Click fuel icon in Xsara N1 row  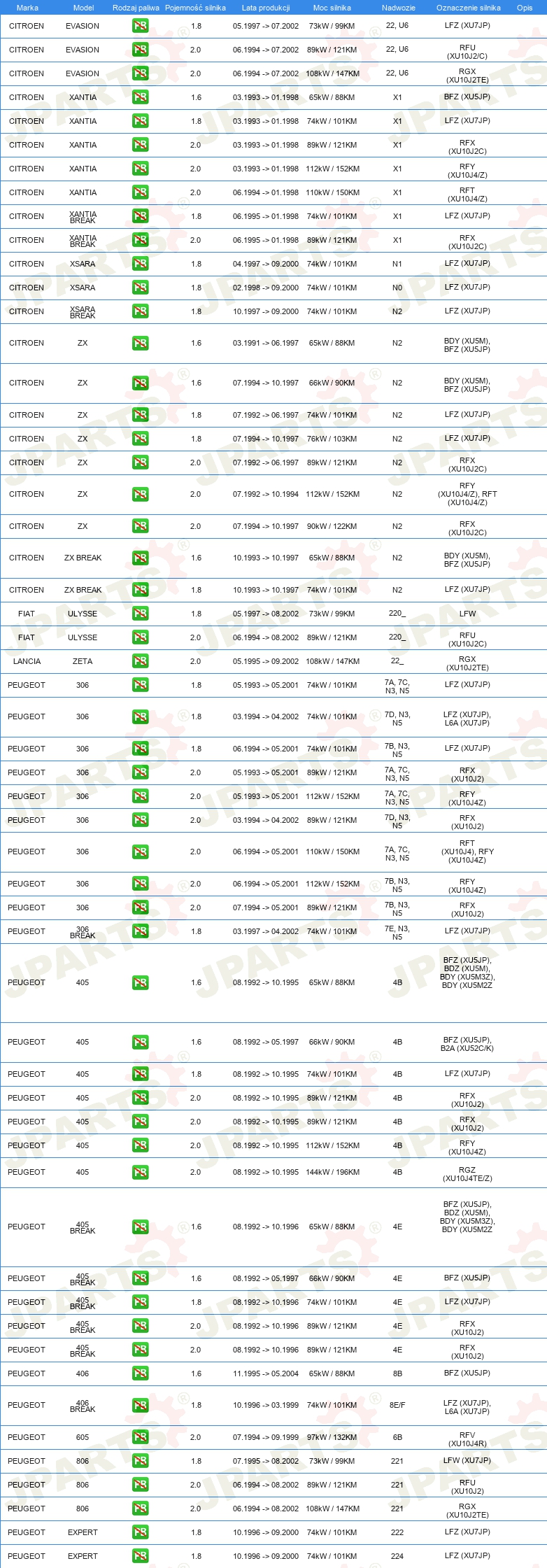click(140, 264)
